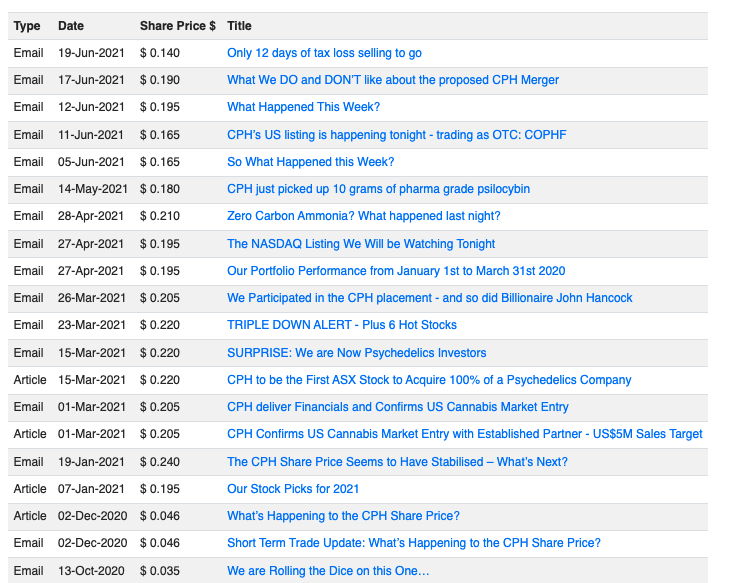Click the share price $ 0.140
The image size is (742, 583).
tap(159, 53)
